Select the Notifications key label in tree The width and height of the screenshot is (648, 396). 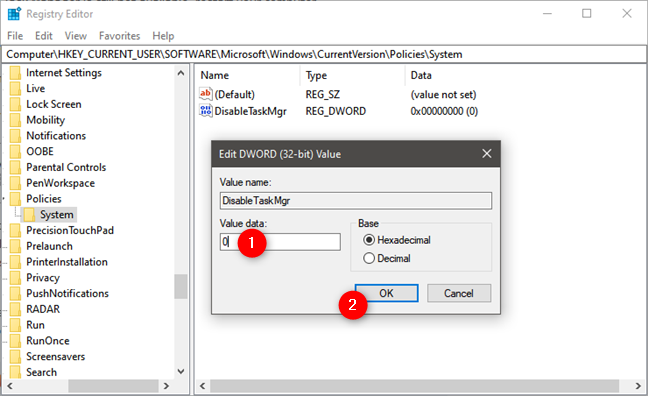[x=56, y=136]
